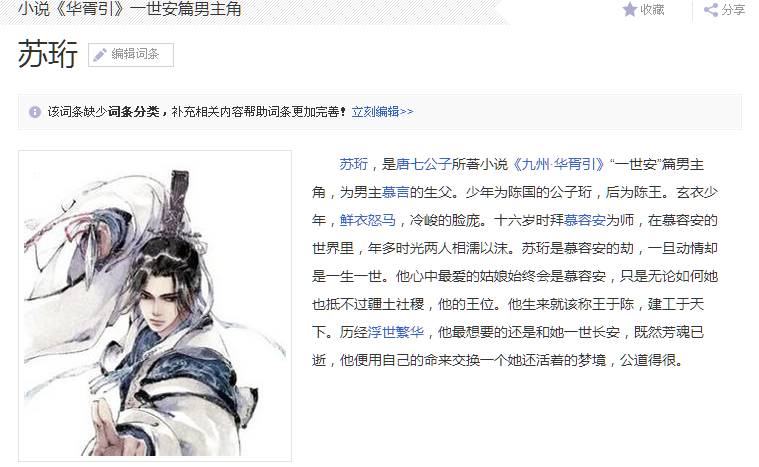Open the 唐七公子 author link
Screen dimensions: 759x467
click(x=424, y=165)
